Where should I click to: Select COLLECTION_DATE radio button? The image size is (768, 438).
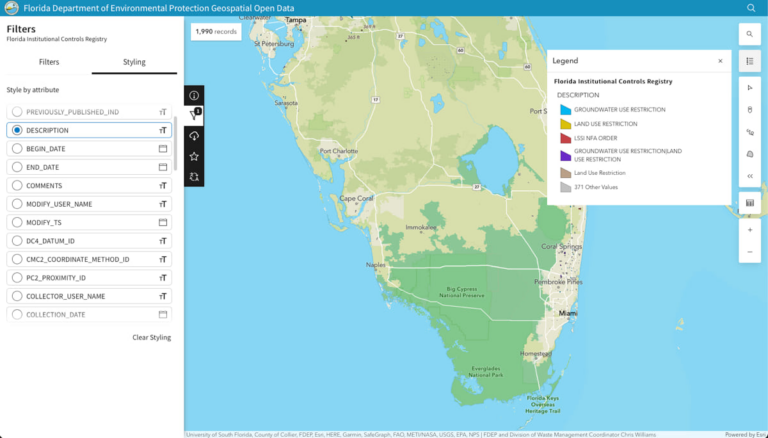pyautogui.click(x=17, y=315)
